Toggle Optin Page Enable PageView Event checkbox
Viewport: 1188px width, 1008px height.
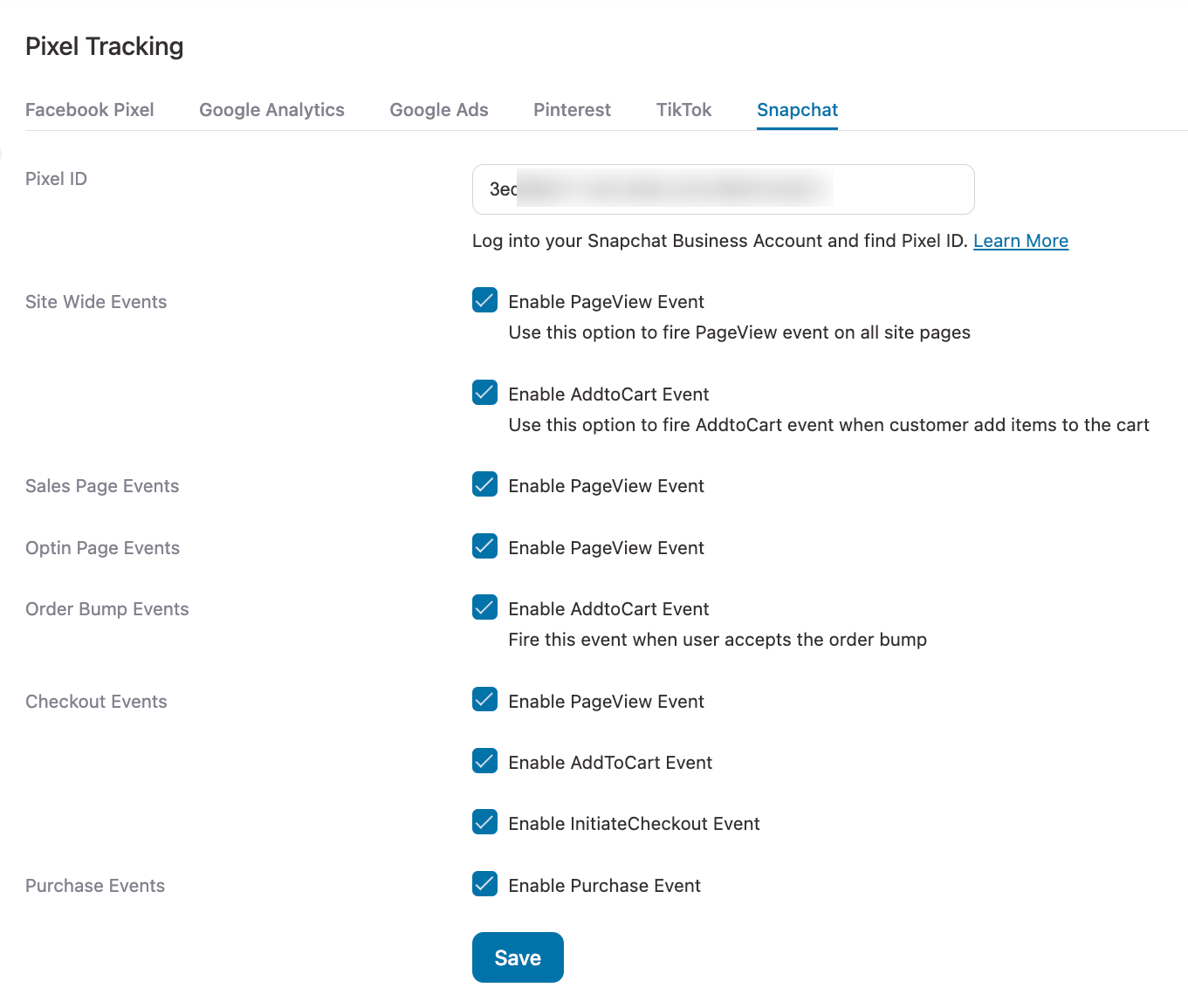(x=484, y=546)
